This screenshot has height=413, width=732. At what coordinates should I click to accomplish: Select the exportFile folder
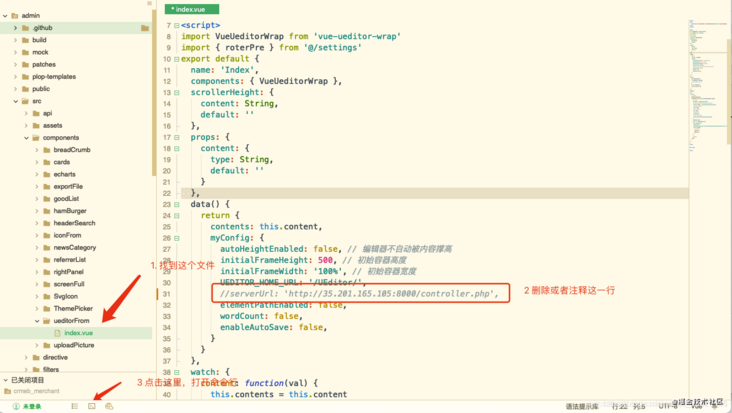(x=68, y=186)
